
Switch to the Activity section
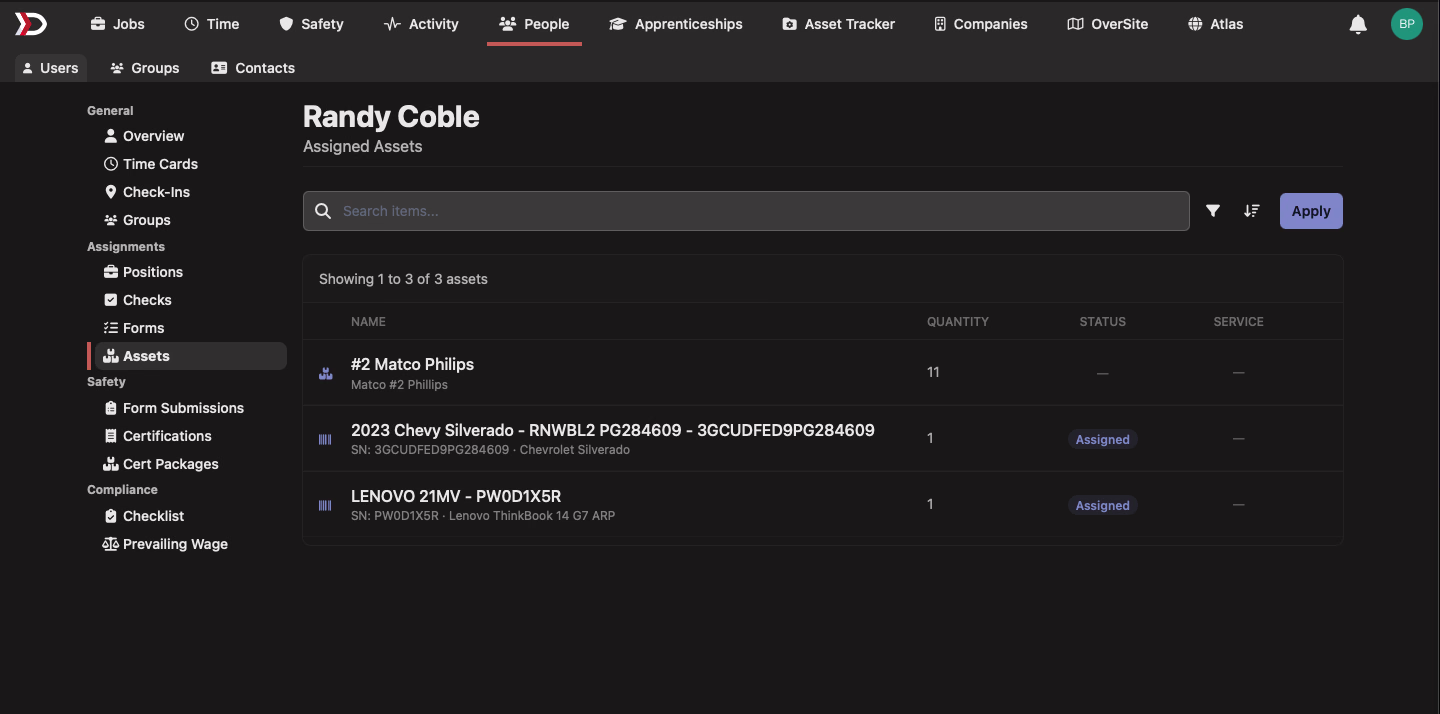point(421,24)
